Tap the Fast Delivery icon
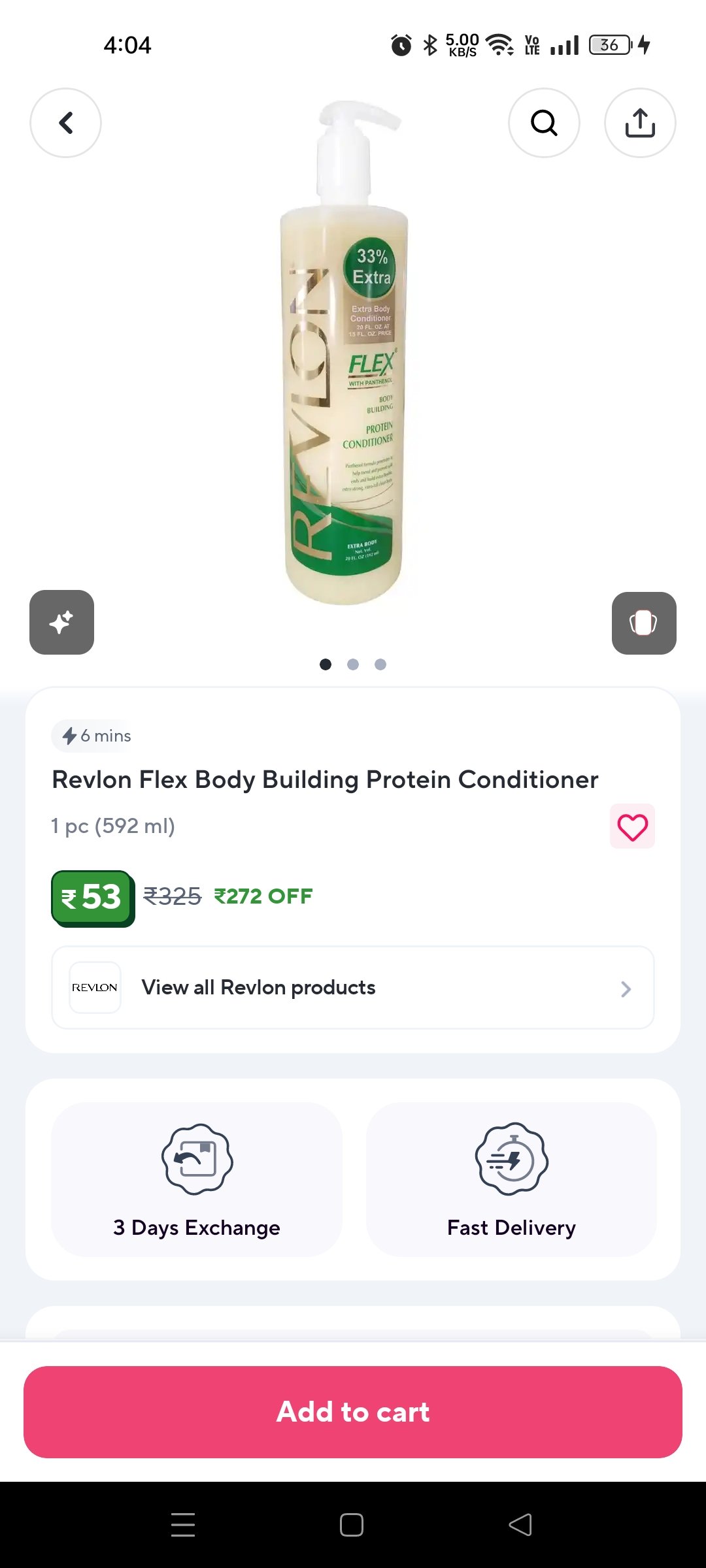706x1568 pixels. [x=511, y=1160]
